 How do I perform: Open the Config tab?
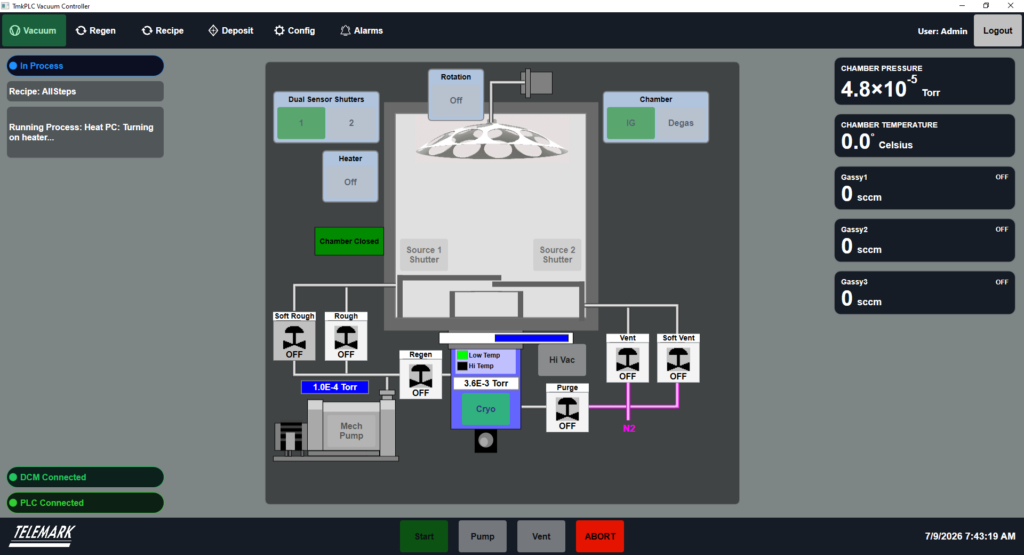point(295,31)
